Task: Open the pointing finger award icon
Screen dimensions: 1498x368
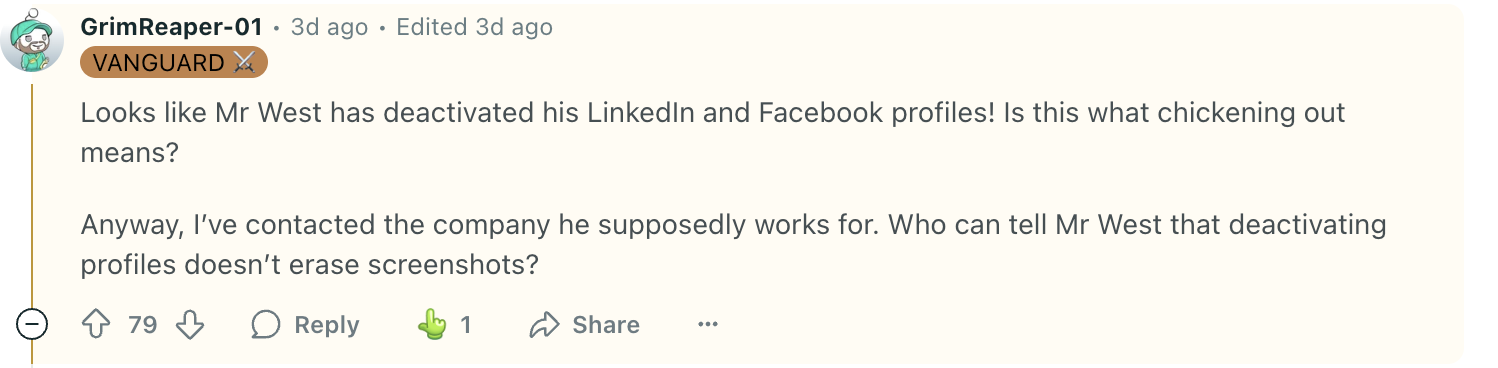Action: (x=432, y=325)
